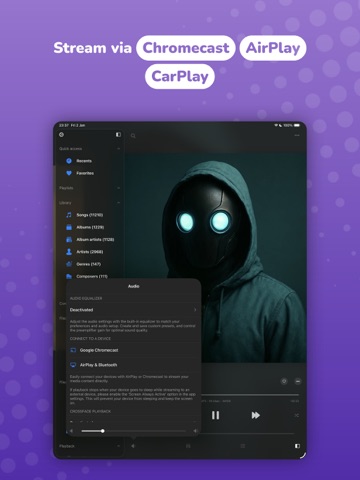Open Recents from Quick access
This screenshot has width=360, height=480.
tap(80, 161)
